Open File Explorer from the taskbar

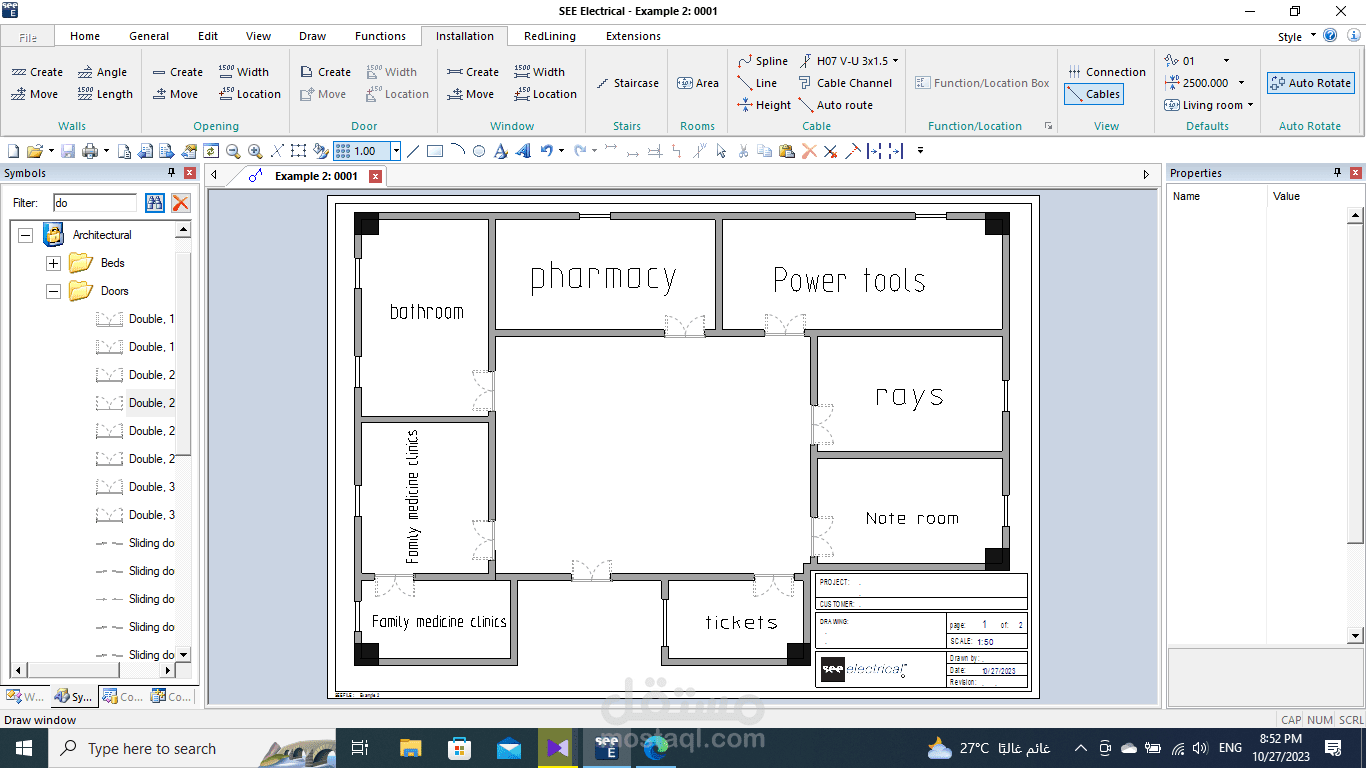pyautogui.click(x=410, y=748)
